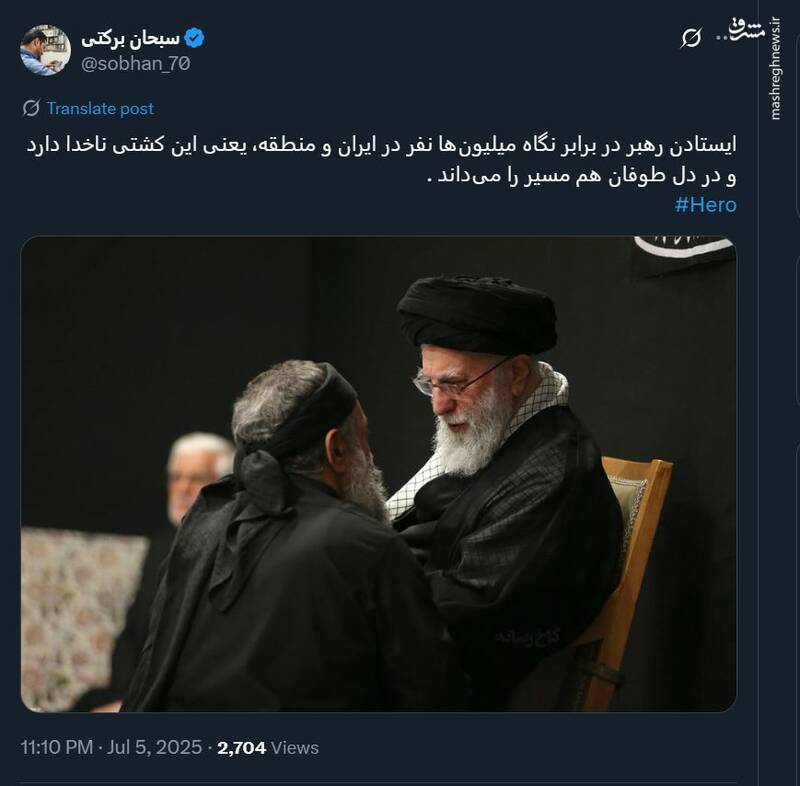
Task: Click the blue verified badge
Action: click(194, 38)
